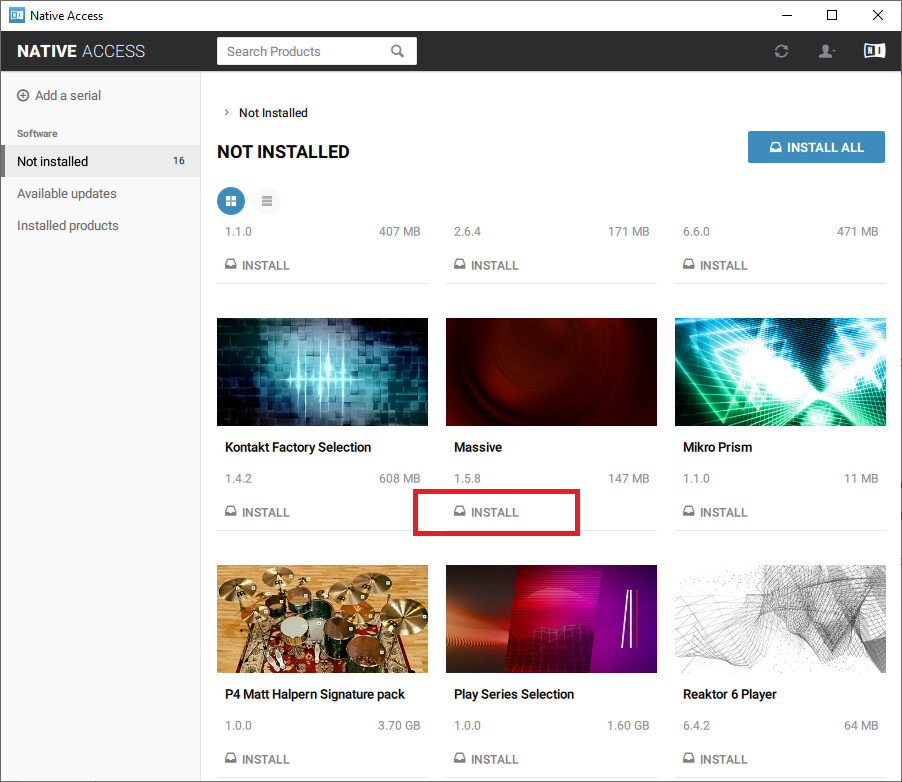Install Kontakt Factory Selection
Screen dimensions: 902x782
(257, 512)
